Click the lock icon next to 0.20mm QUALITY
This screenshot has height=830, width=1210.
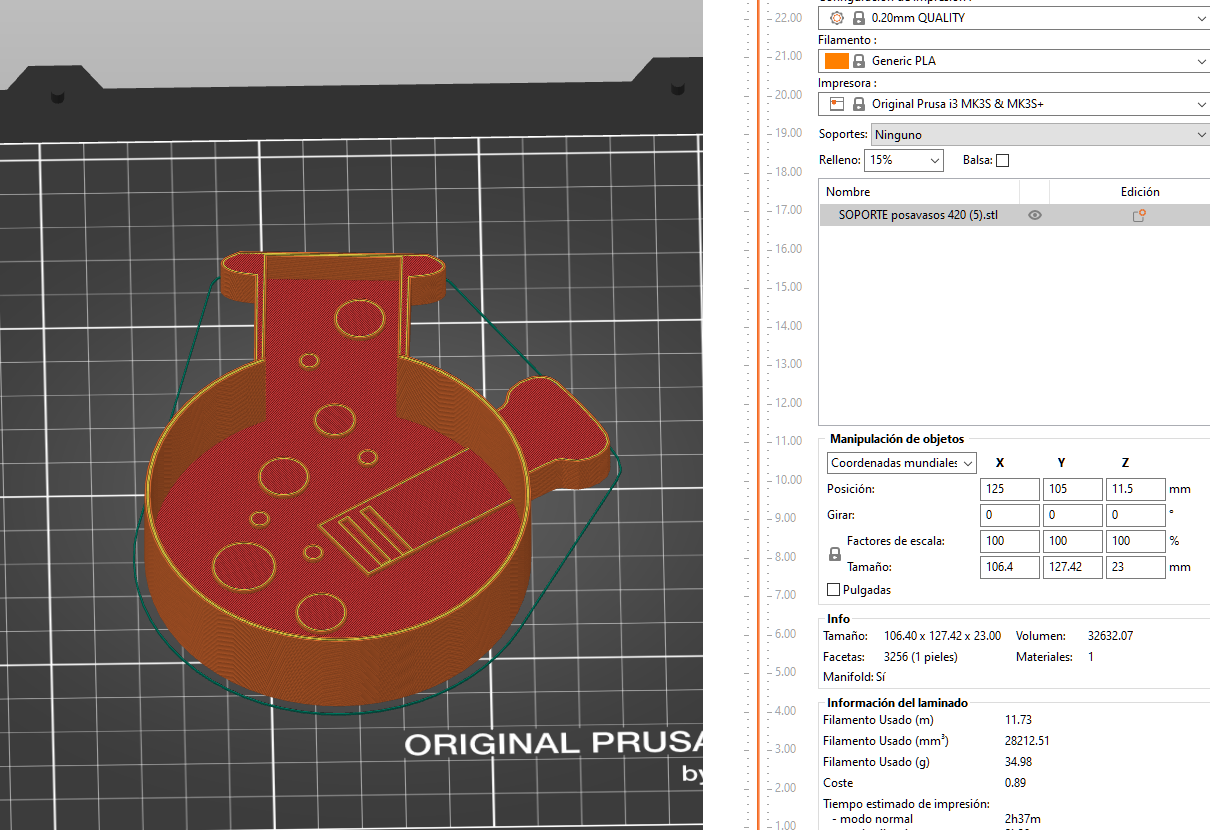tap(859, 18)
